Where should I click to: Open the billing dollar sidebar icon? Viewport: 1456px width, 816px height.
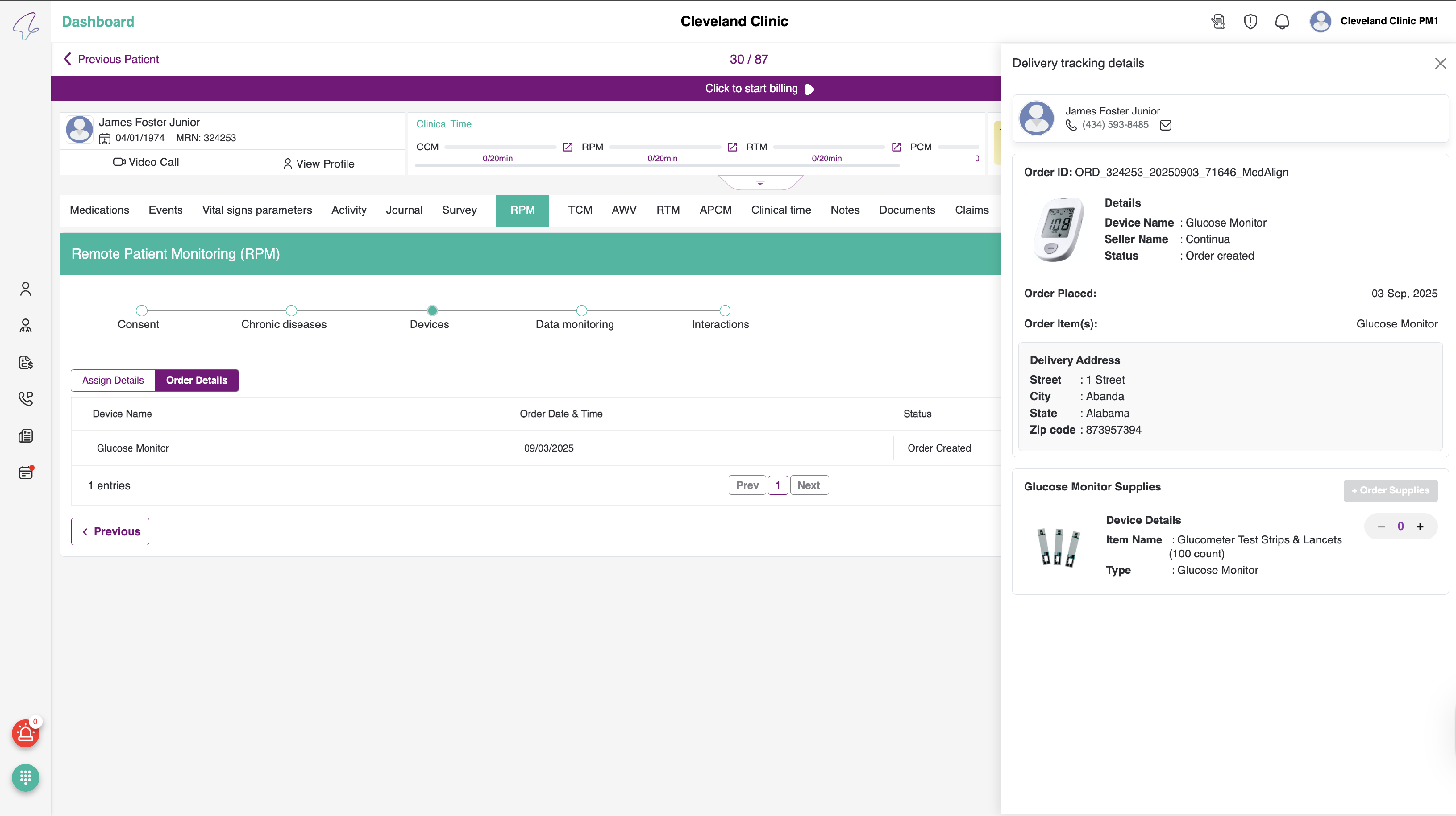[25, 362]
